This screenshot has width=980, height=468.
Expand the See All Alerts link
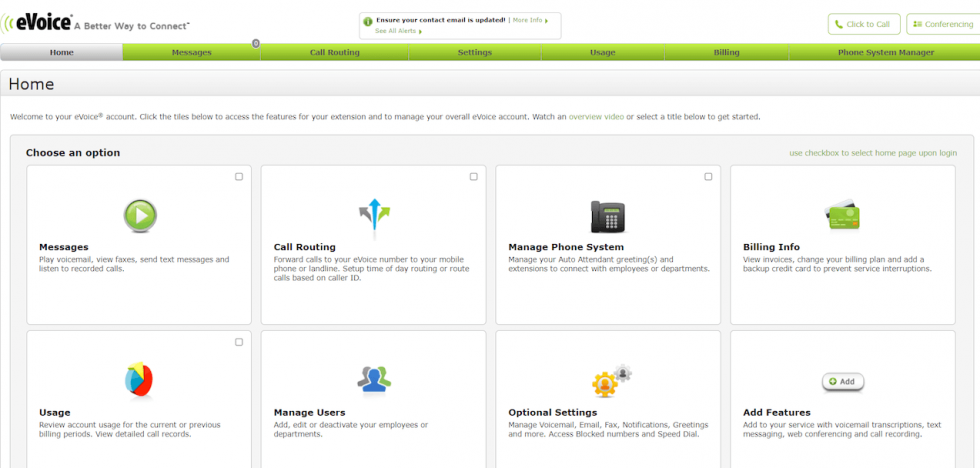398,31
